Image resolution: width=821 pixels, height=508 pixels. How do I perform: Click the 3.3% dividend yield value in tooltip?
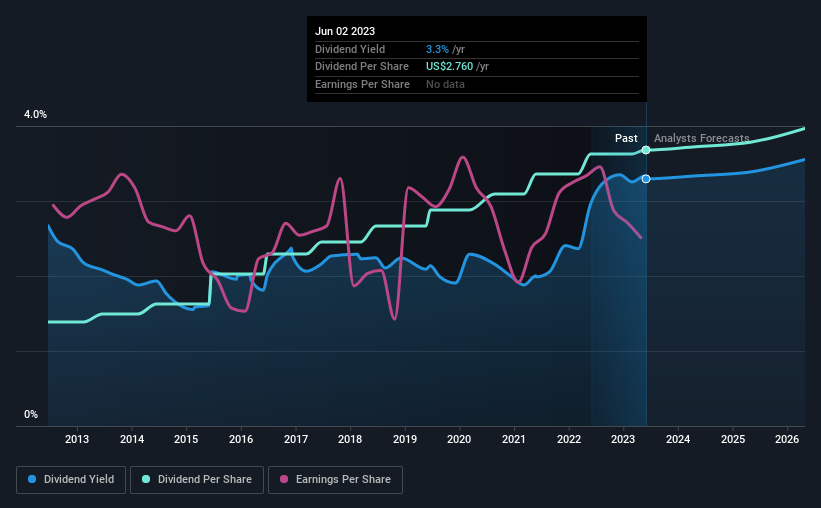(x=437, y=49)
